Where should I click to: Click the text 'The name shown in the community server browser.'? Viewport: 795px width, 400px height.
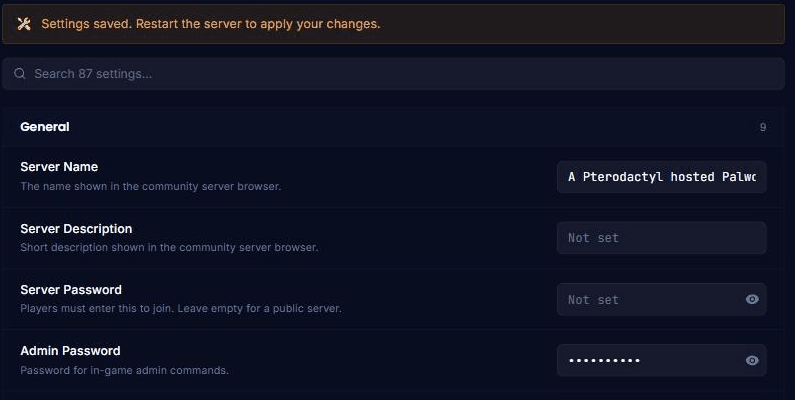coord(151,186)
